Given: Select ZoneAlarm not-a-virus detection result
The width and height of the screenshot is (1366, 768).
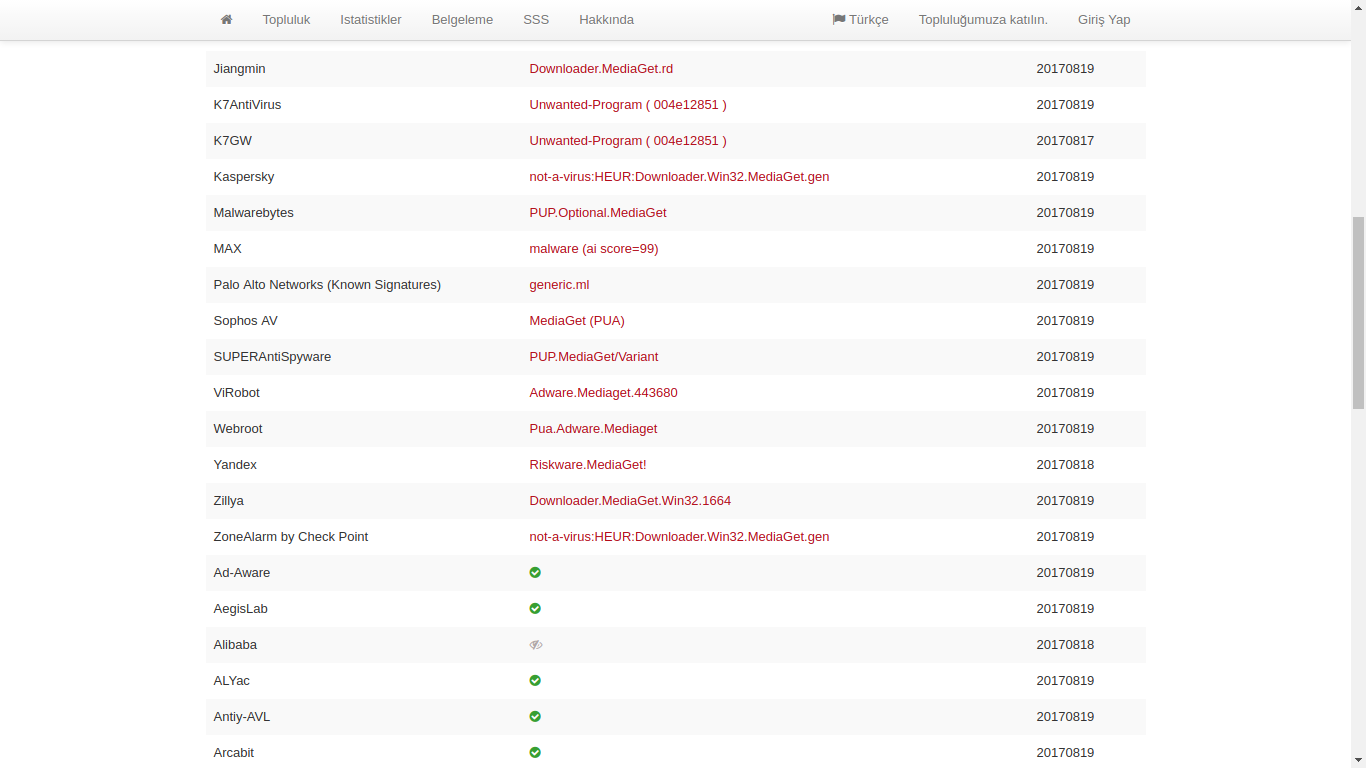Looking at the screenshot, I should click(x=679, y=537).
